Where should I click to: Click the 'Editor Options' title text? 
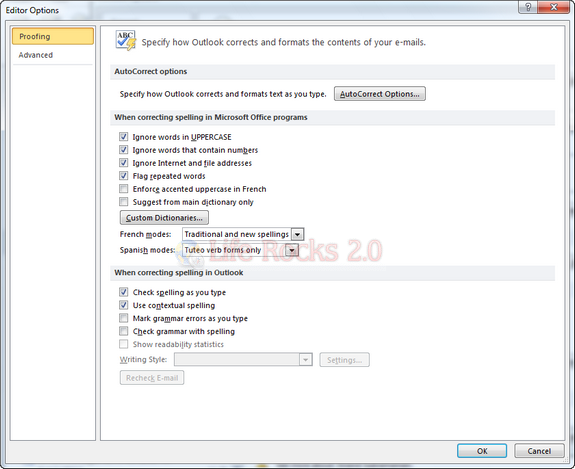click(32, 10)
